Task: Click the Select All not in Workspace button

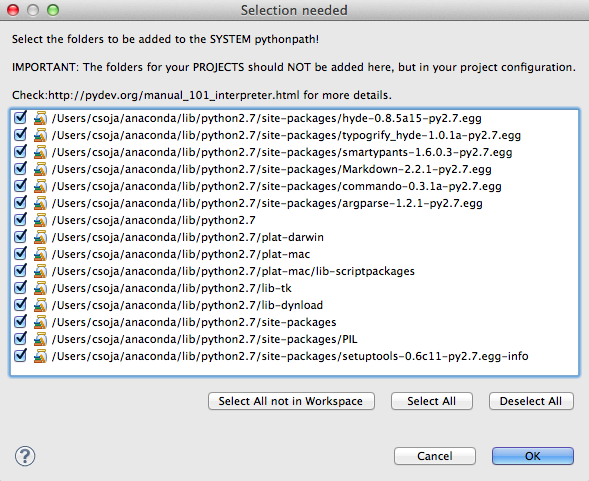Action: (x=291, y=401)
